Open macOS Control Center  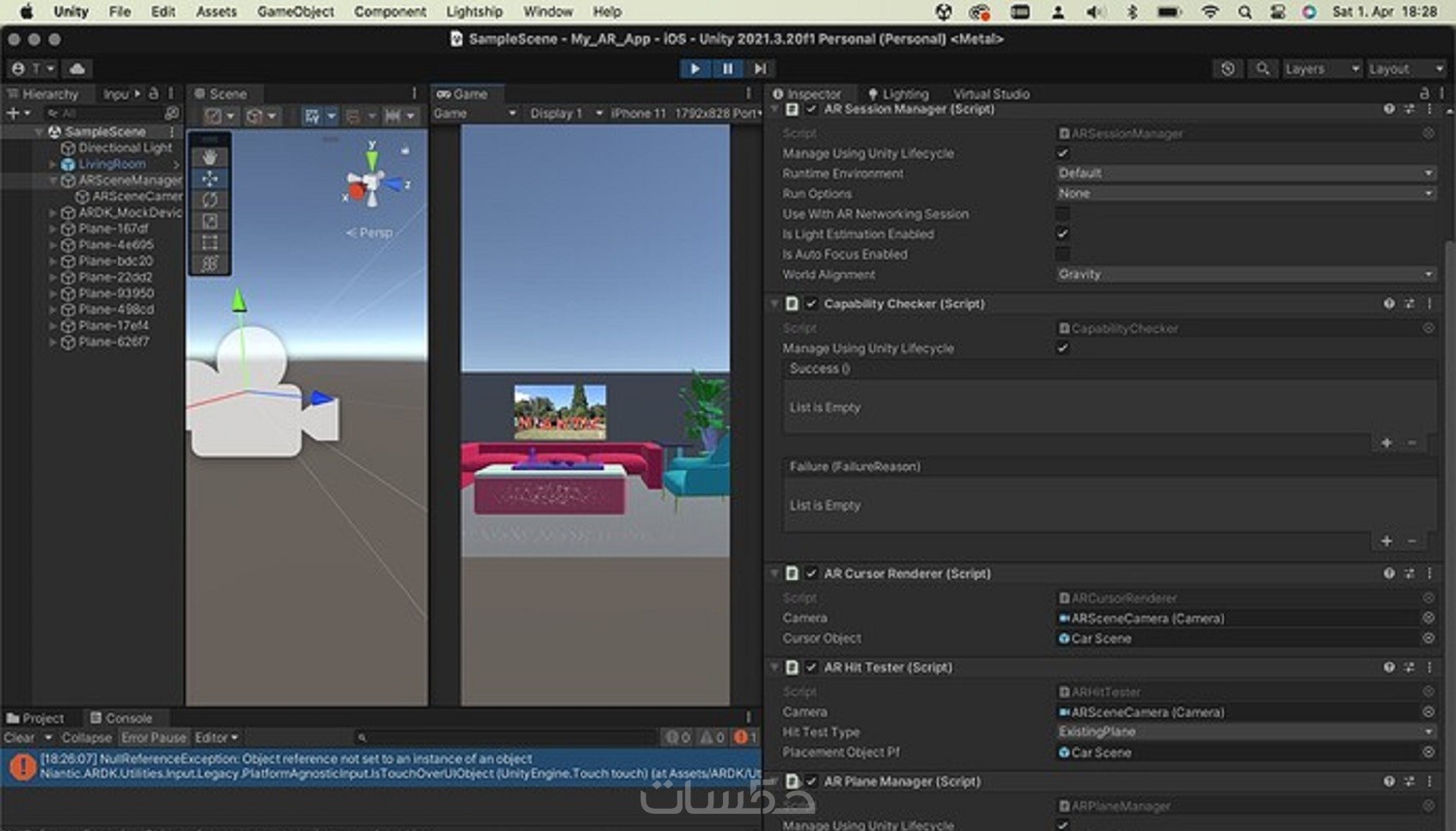[1277, 12]
